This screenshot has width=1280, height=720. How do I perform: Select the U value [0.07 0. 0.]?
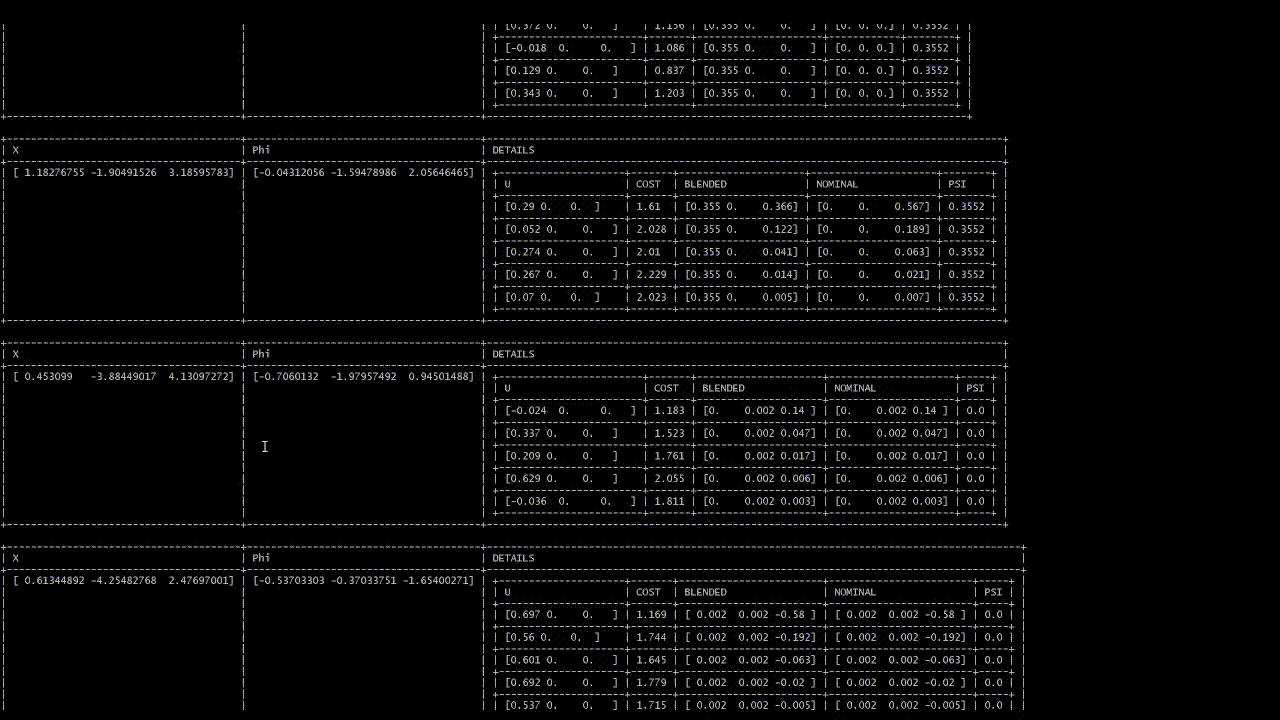point(552,297)
